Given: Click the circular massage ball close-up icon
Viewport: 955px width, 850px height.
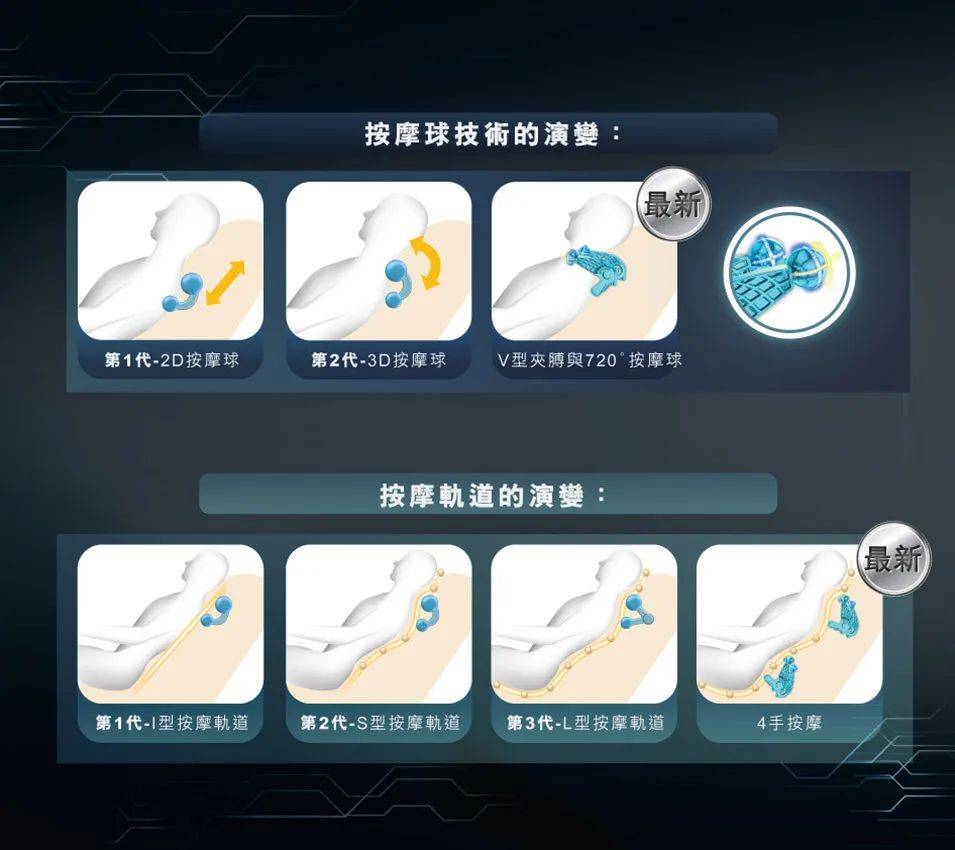Looking at the screenshot, I should [790, 272].
